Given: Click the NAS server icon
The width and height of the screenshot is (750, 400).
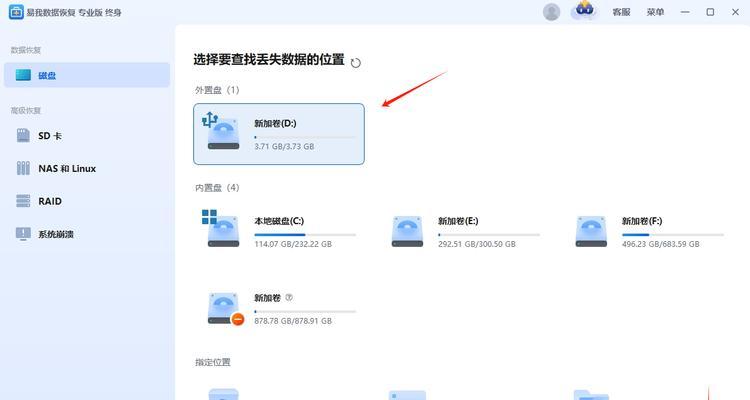Looking at the screenshot, I should [23, 168].
